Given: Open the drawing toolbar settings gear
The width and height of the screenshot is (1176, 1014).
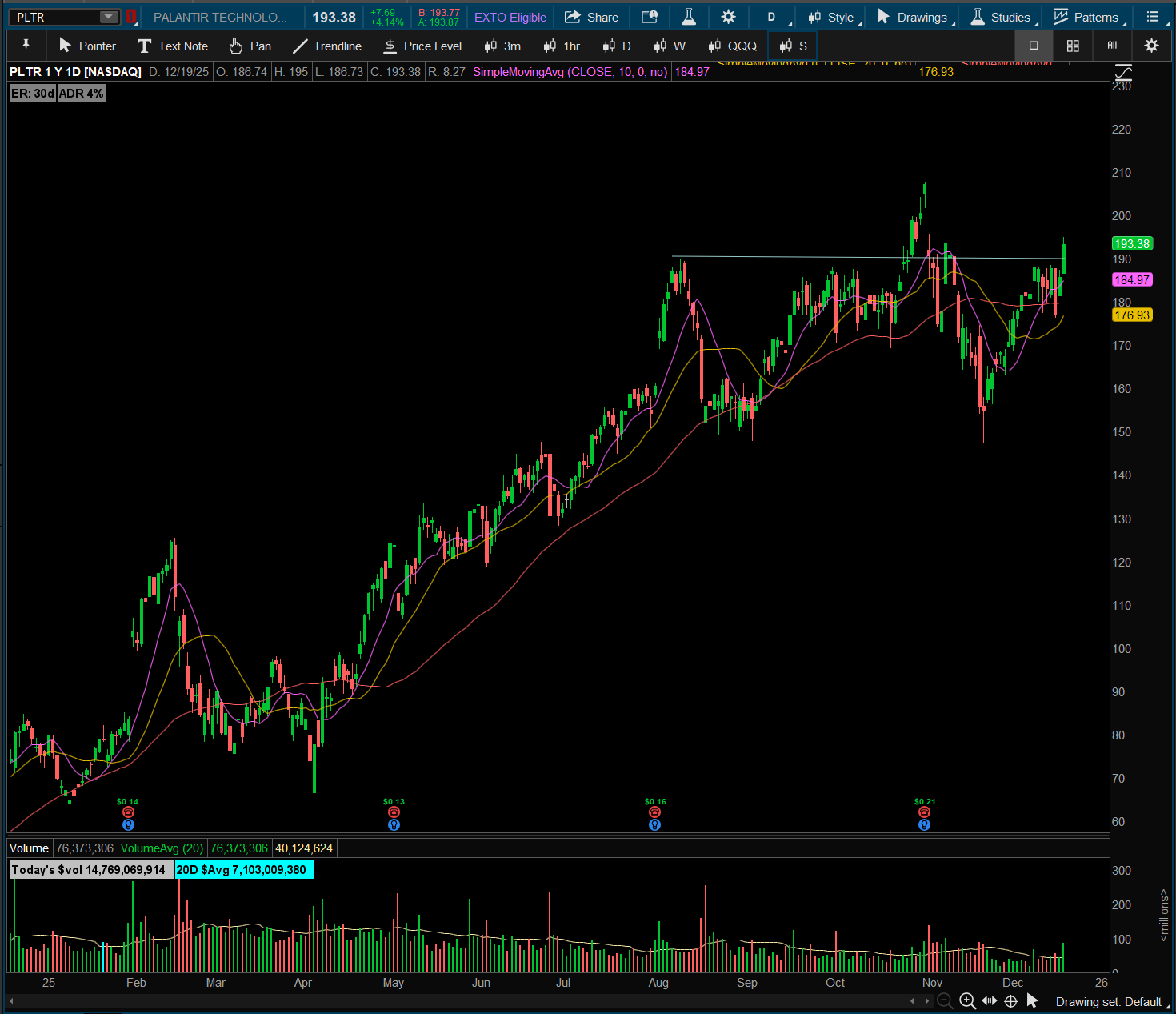Looking at the screenshot, I should (x=1151, y=46).
